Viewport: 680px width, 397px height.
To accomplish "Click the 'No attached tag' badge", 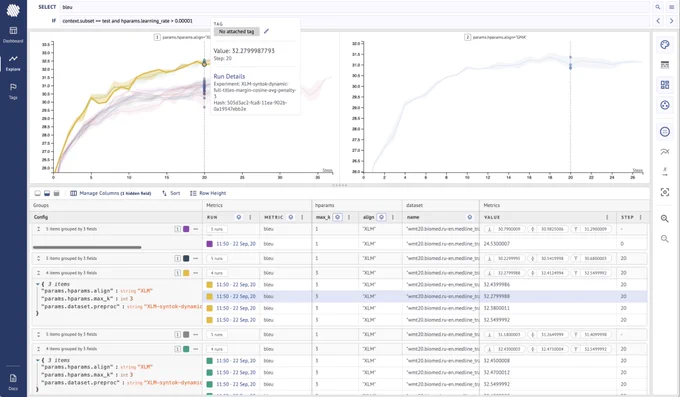I will (236, 31).
